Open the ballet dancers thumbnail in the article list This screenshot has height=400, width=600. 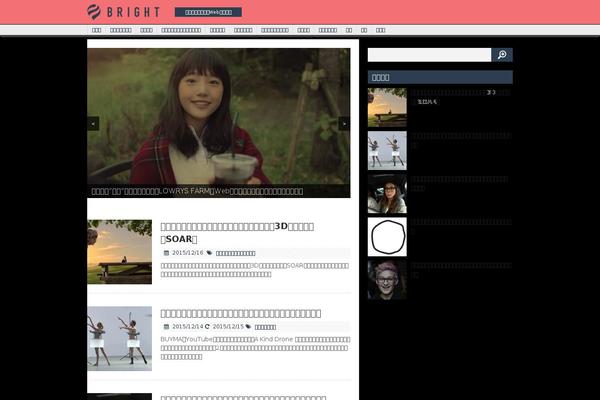[x=119, y=338]
